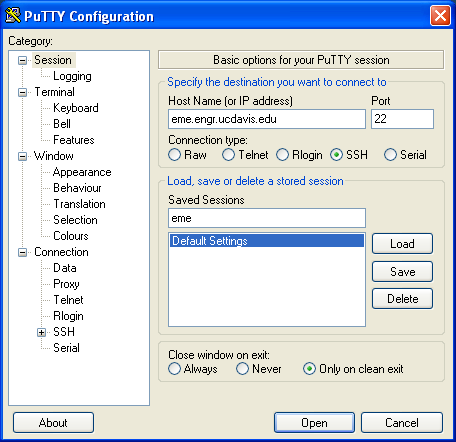
Task: Open the Colours category
Action: (x=71, y=236)
